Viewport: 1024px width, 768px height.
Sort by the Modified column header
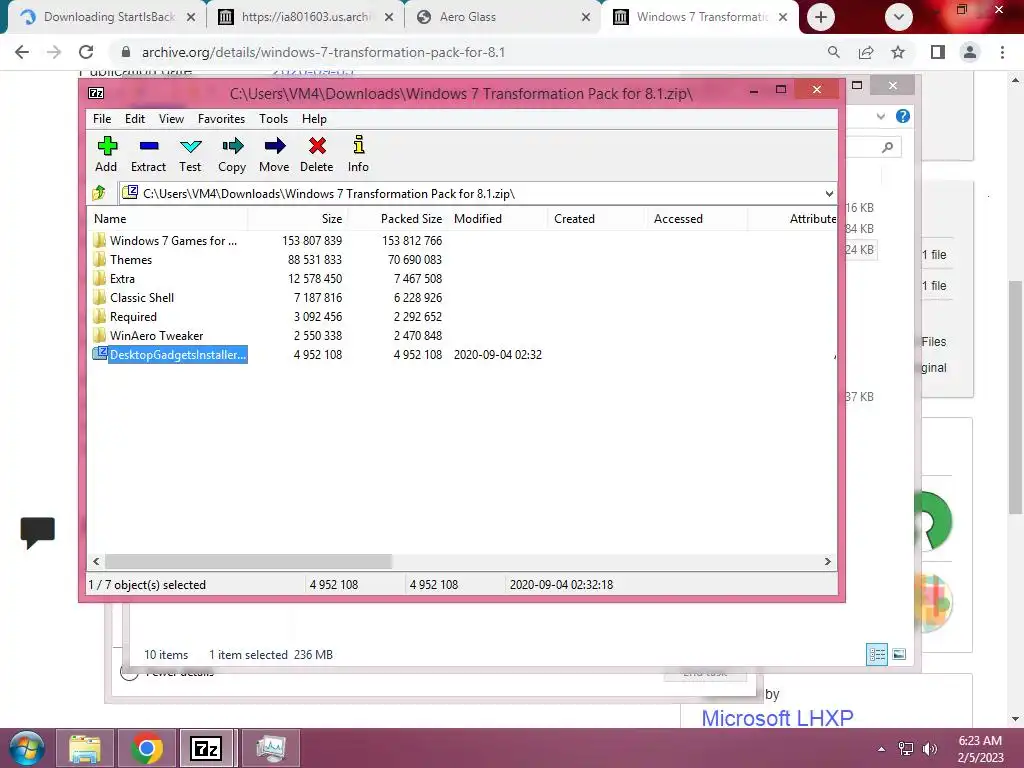click(x=497, y=219)
